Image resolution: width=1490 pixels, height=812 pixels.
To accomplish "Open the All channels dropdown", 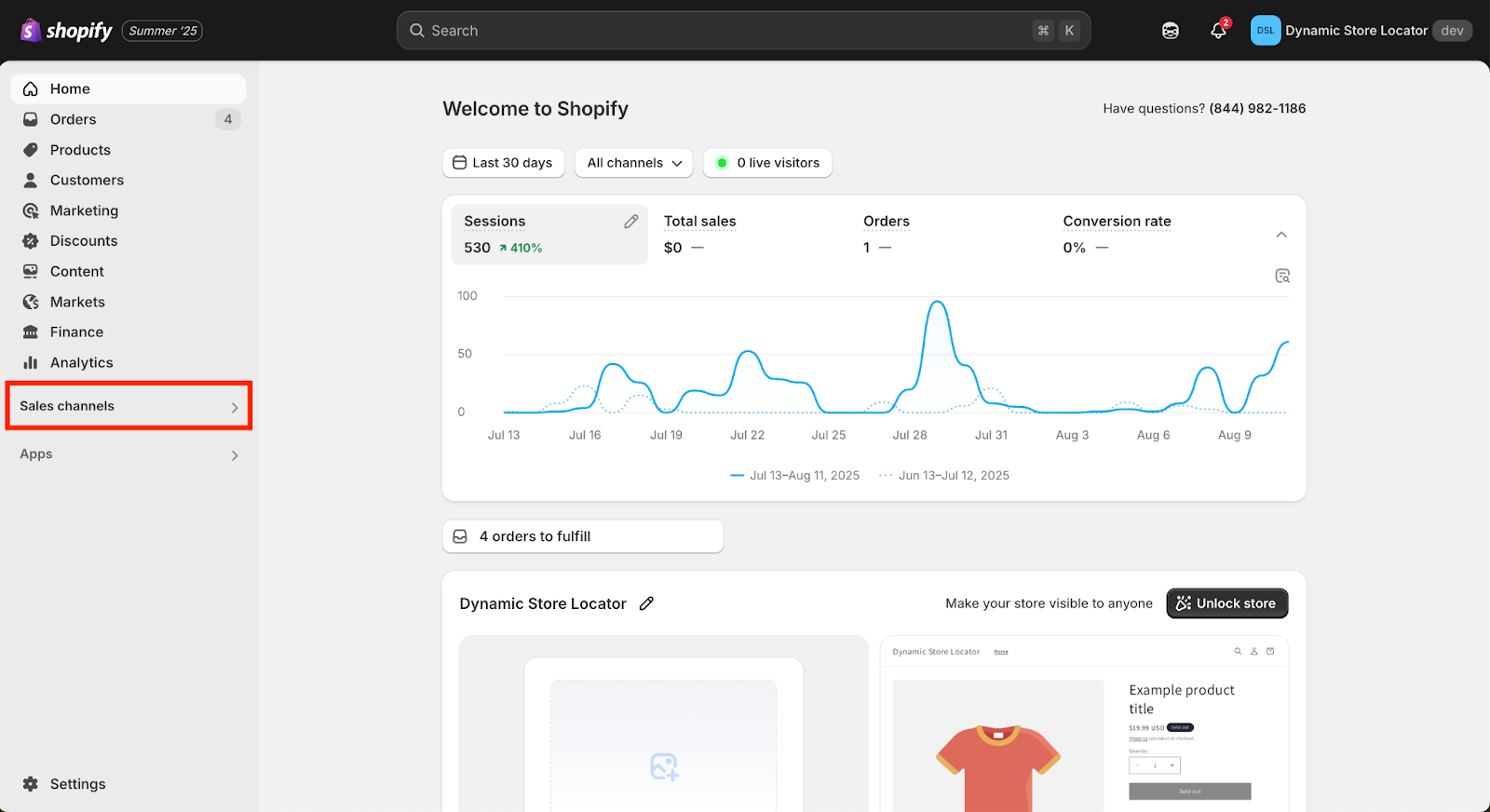I will click(x=634, y=163).
